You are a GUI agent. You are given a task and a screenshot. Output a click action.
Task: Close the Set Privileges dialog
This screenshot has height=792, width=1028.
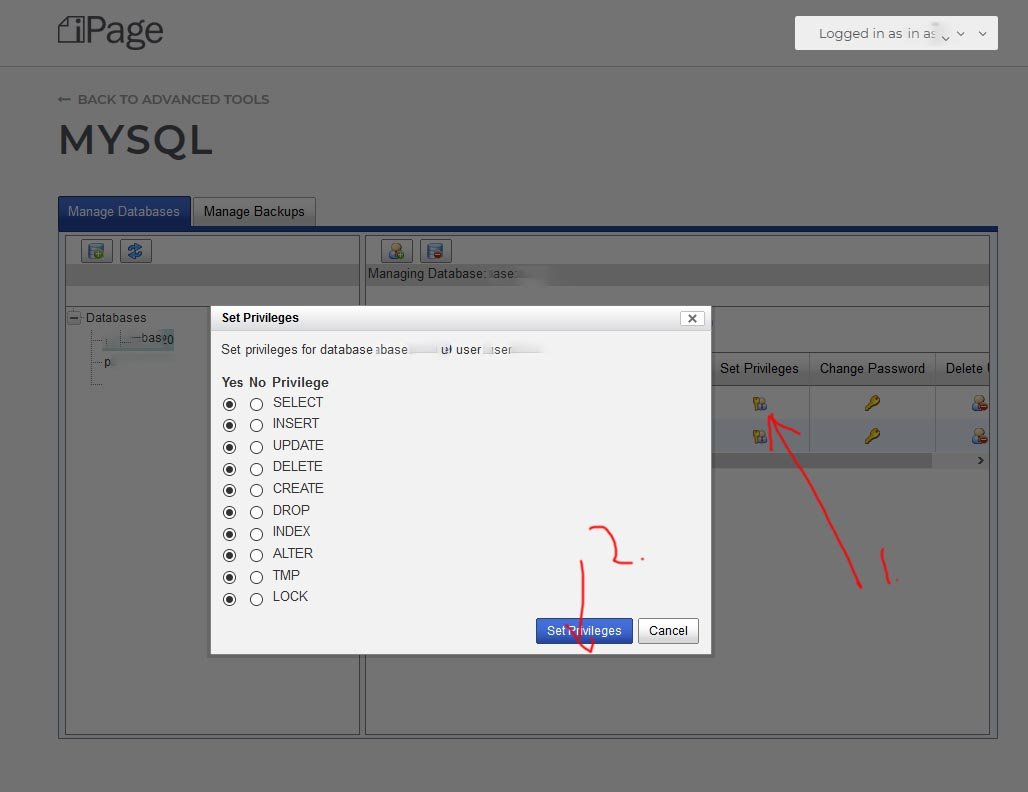tap(692, 318)
